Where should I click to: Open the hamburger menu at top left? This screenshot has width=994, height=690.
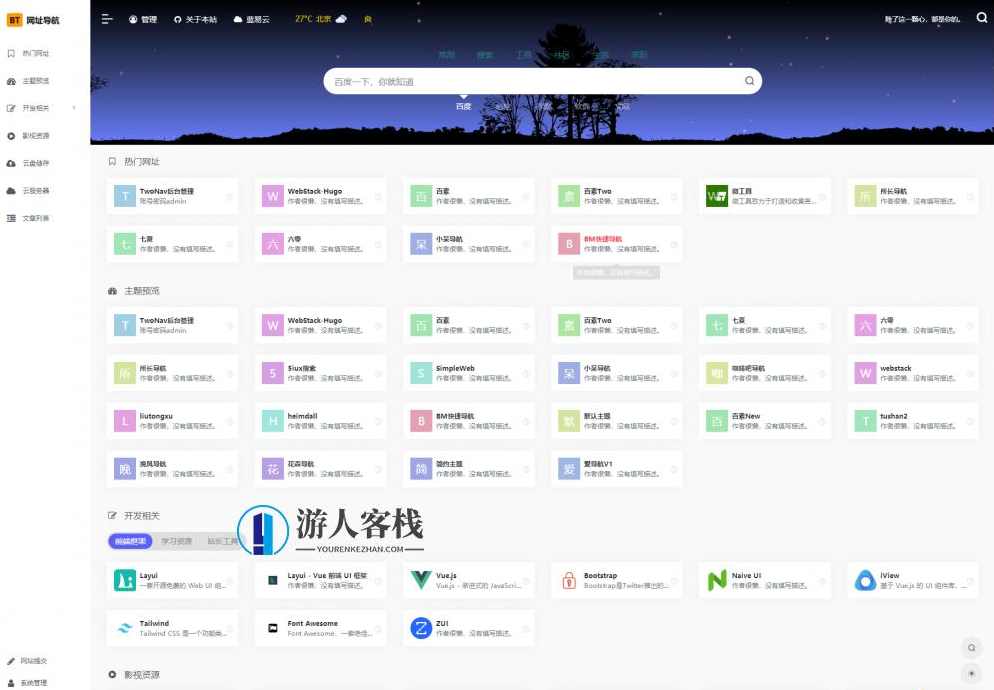[x=105, y=18]
